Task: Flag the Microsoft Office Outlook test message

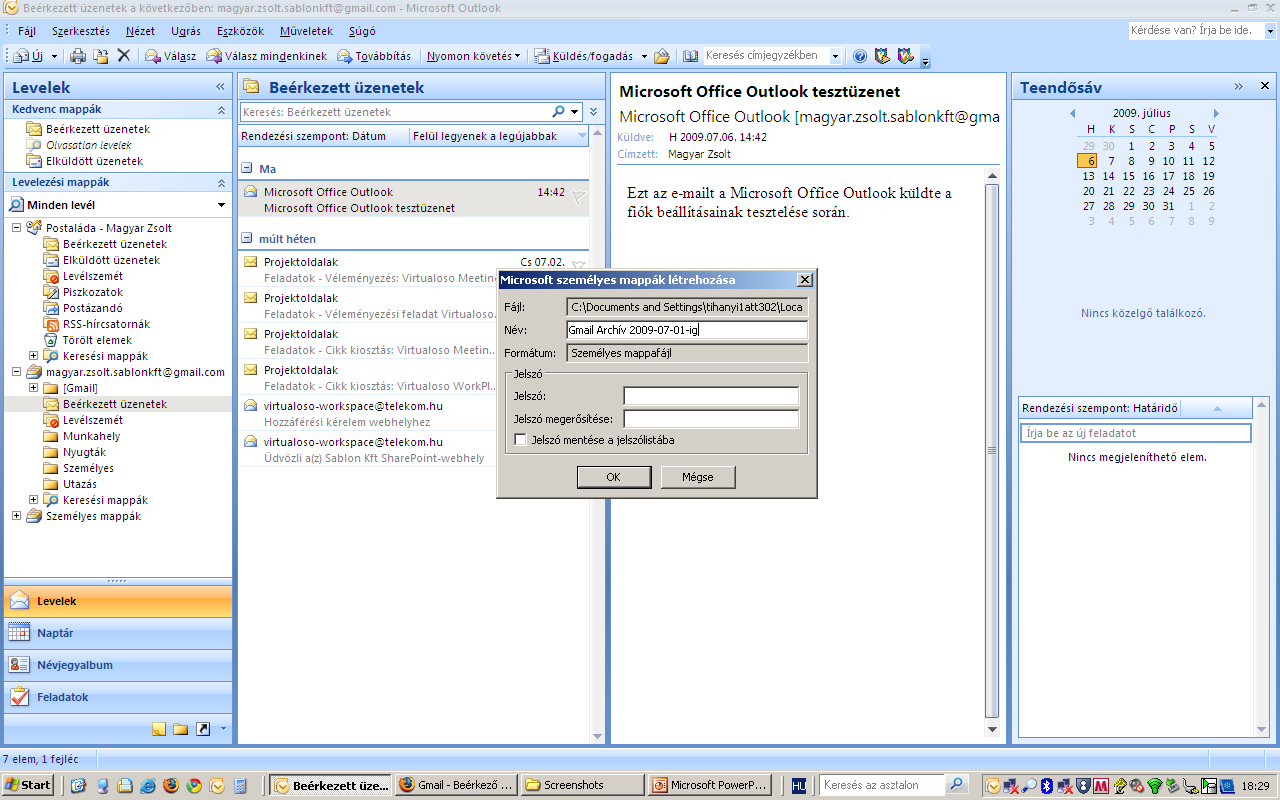Action: [x=578, y=199]
